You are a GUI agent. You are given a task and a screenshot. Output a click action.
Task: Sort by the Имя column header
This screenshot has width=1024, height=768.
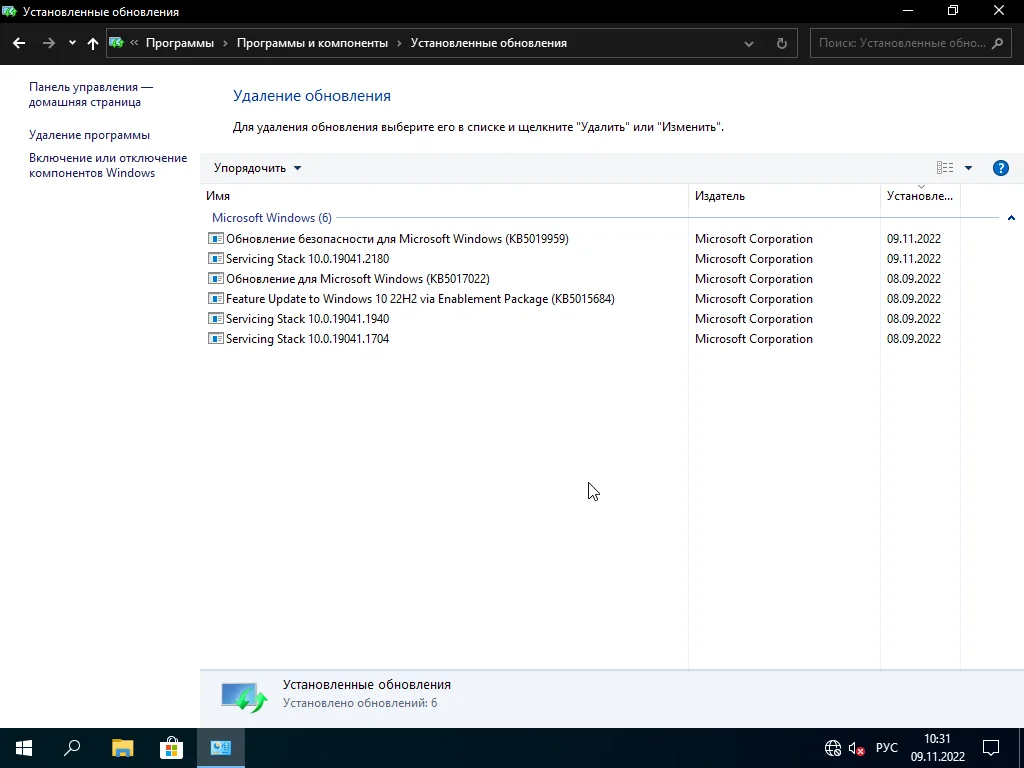tap(444, 196)
